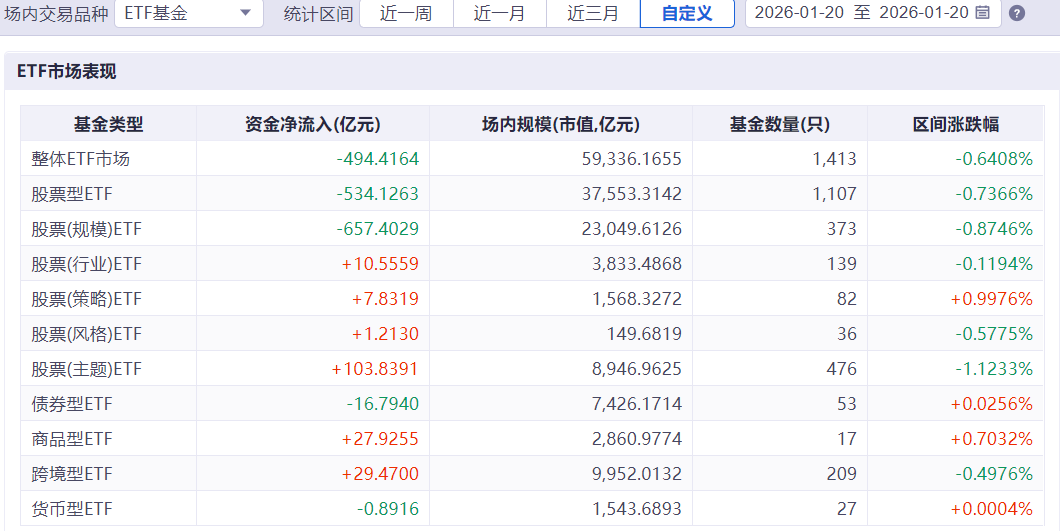Viewport: 1060px width, 531px height.
Task: Click market size value 23,049.6126
Action: click(x=631, y=229)
